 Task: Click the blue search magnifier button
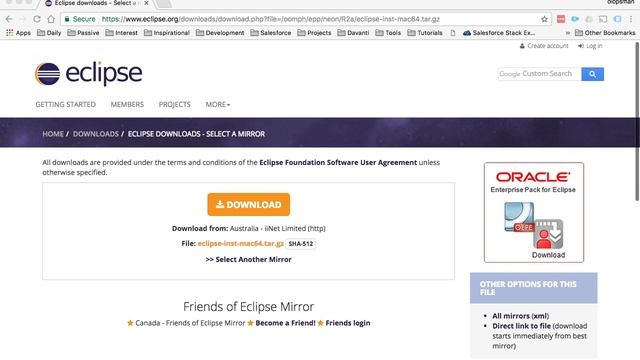pos(592,74)
